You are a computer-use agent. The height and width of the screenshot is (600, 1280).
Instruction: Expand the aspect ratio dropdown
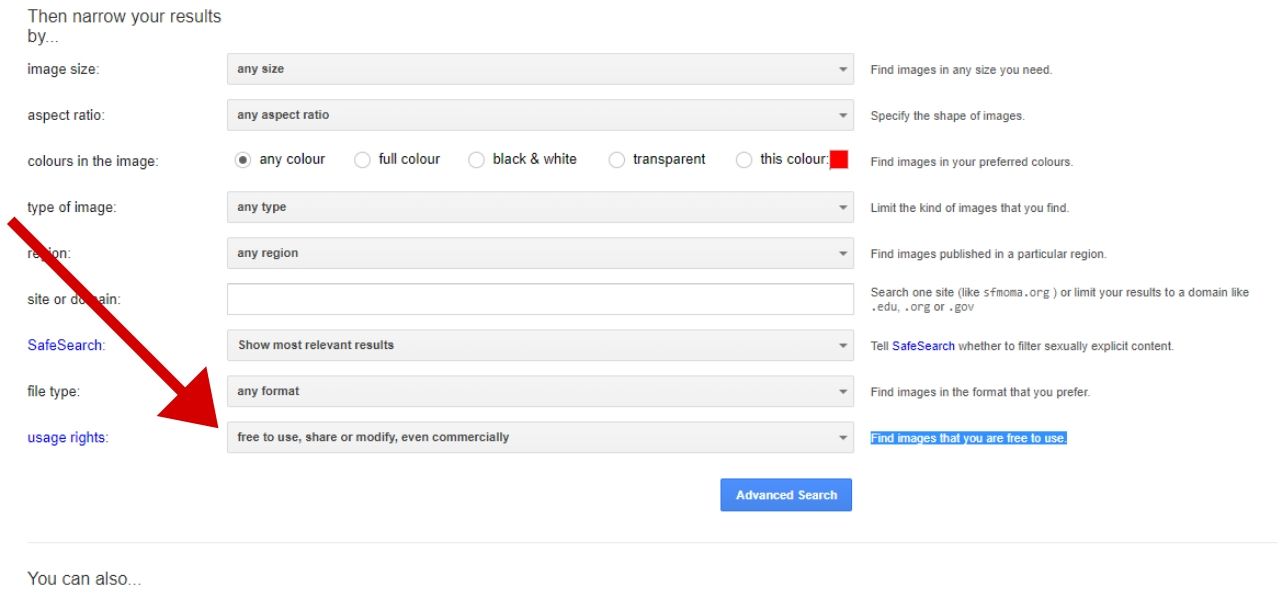pyautogui.click(x=540, y=115)
